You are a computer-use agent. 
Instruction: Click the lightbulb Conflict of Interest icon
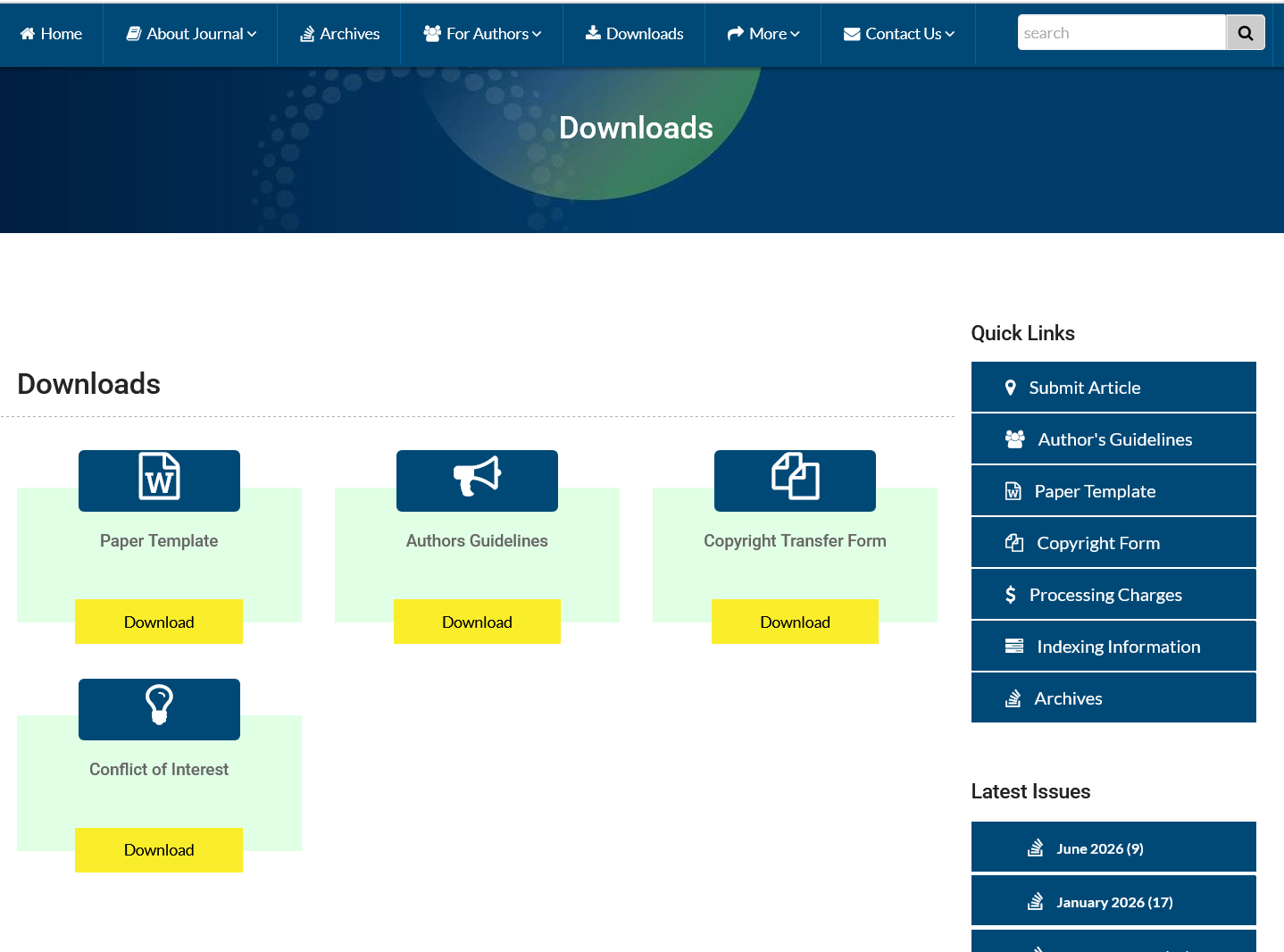159,705
